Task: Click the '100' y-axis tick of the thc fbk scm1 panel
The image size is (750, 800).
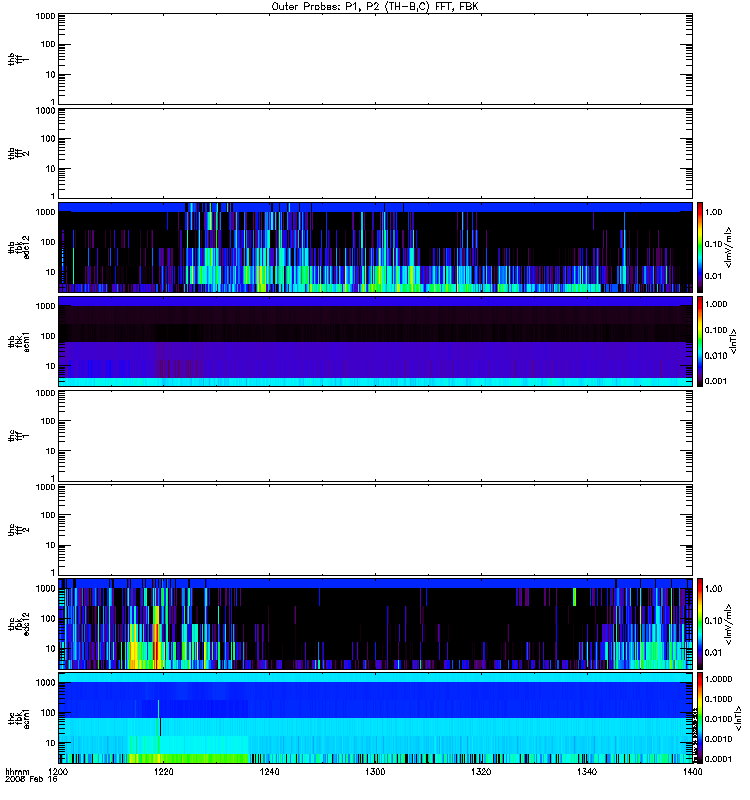Action: [x=48, y=713]
